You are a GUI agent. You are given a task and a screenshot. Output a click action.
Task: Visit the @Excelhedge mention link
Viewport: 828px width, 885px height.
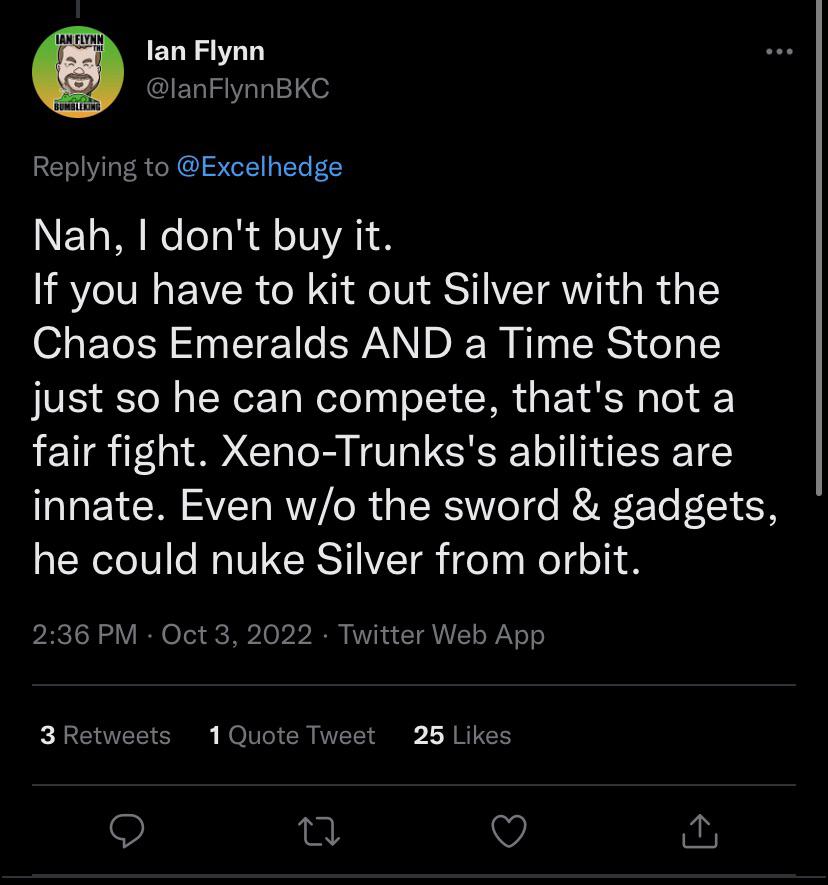tap(259, 166)
